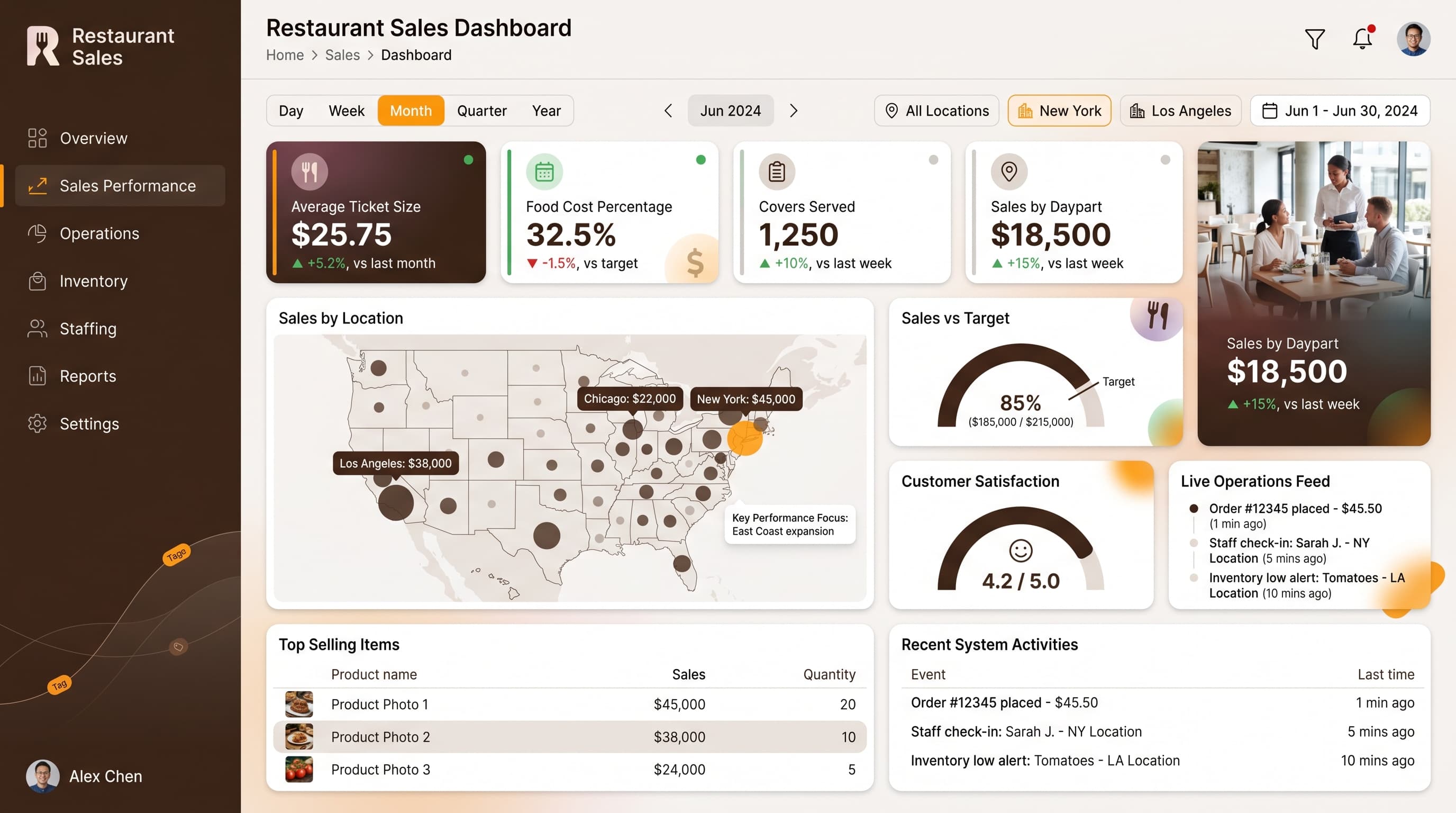Open Alex Chen profile in sidebar
Screen dimensions: 1456x813
point(84,776)
